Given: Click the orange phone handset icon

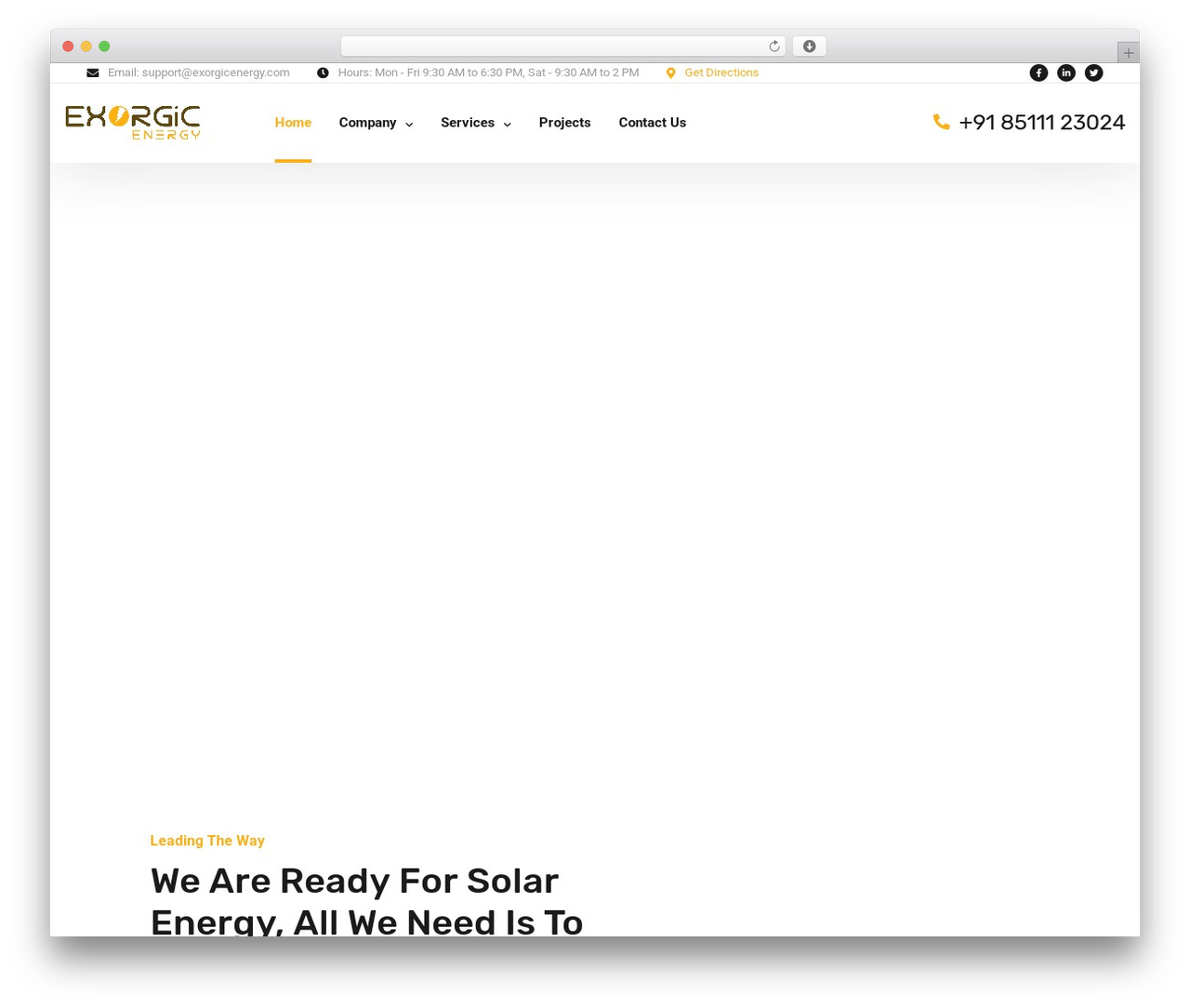Looking at the screenshot, I should coord(941,122).
